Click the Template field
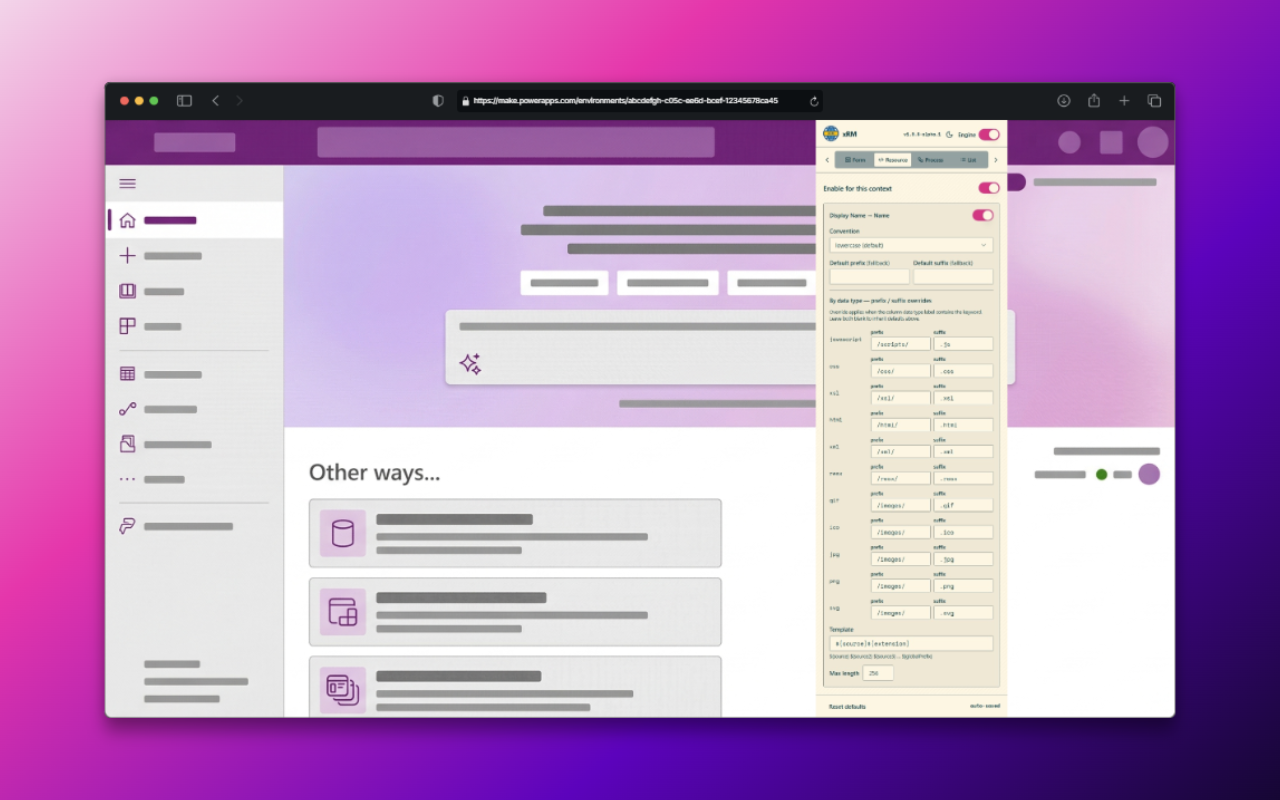This screenshot has height=800, width=1280. point(911,644)
